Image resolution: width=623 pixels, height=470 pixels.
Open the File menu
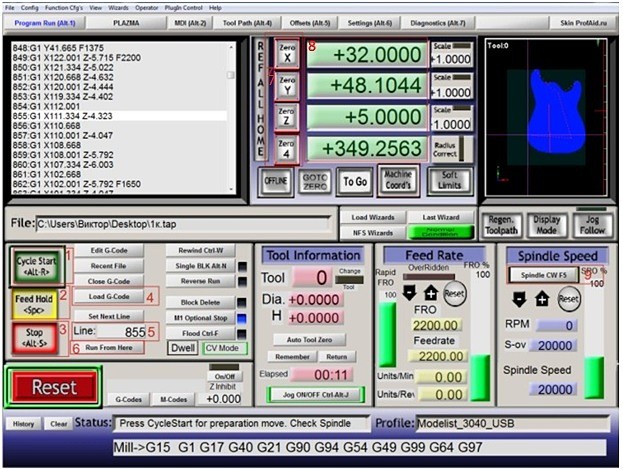[x=10, y=8]
